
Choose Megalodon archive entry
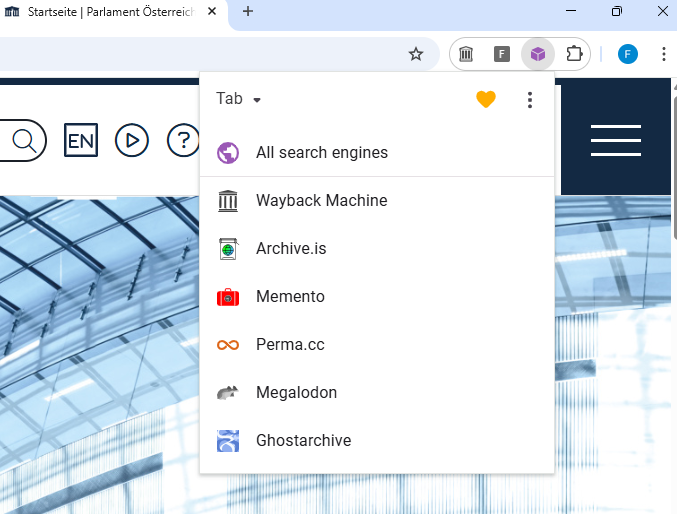[x=296, y=393]
